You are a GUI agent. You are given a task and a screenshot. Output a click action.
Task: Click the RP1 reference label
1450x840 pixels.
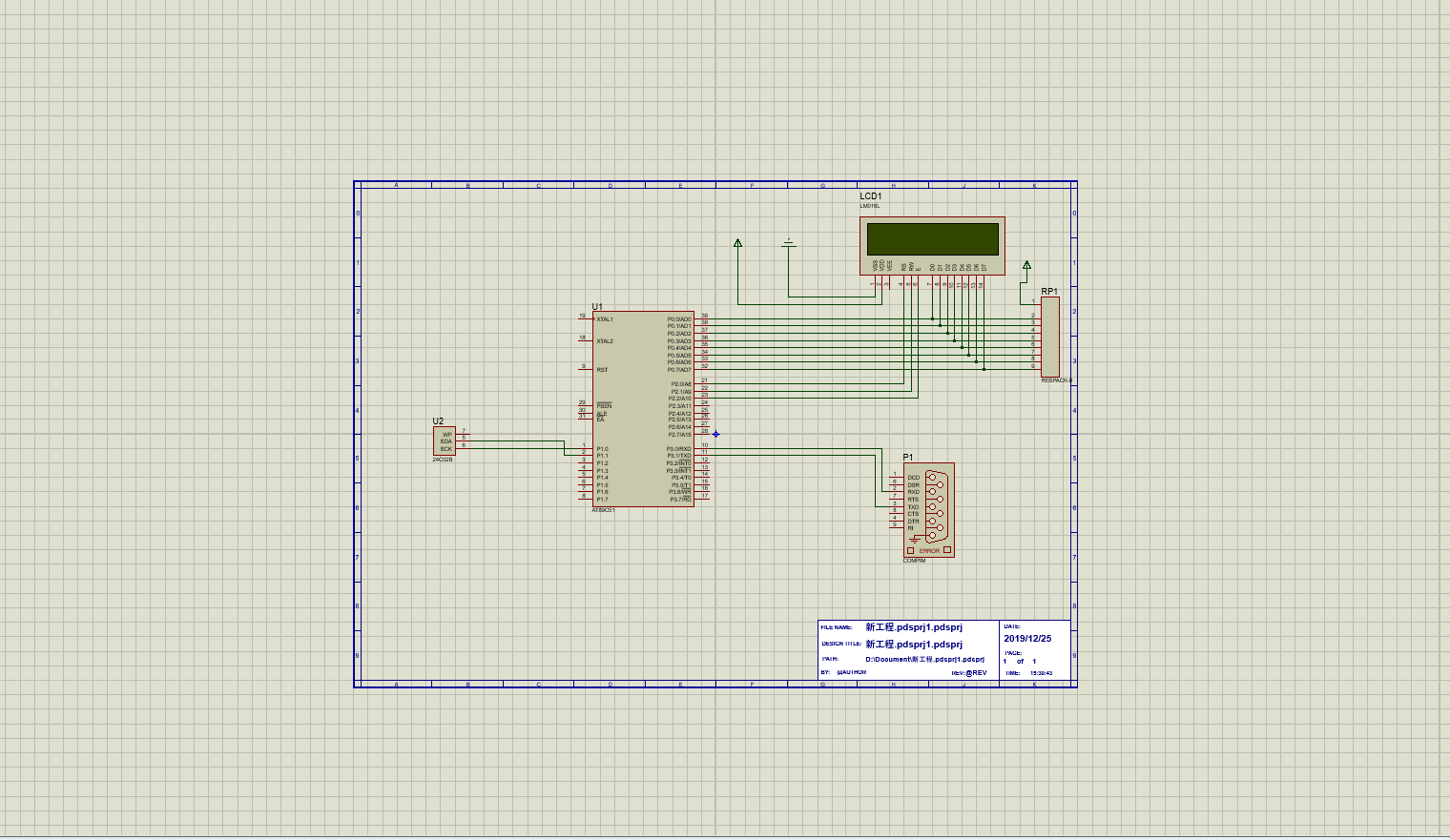point(1049,292)
